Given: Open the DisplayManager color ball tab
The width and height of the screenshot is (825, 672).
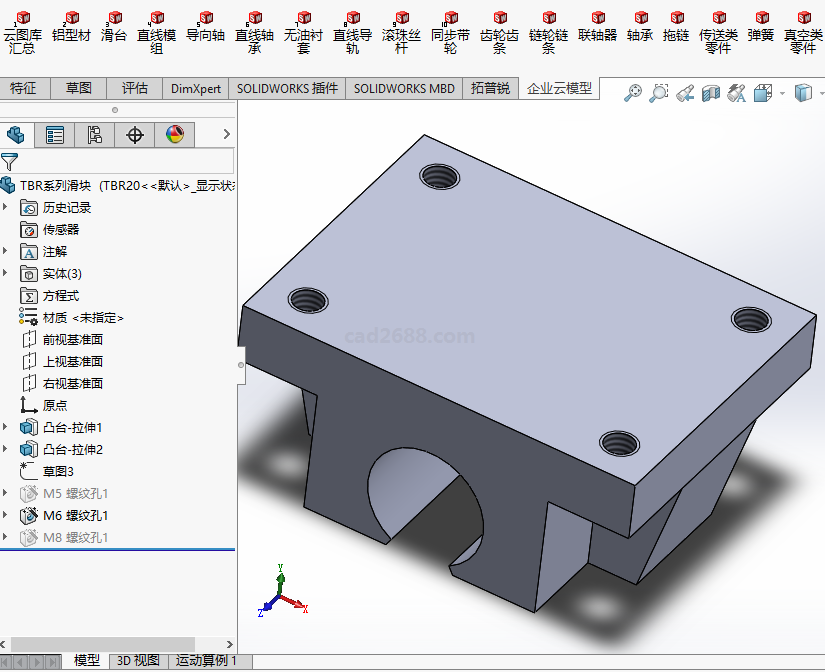Looking at the screenshot, I should tap(174, 134).
